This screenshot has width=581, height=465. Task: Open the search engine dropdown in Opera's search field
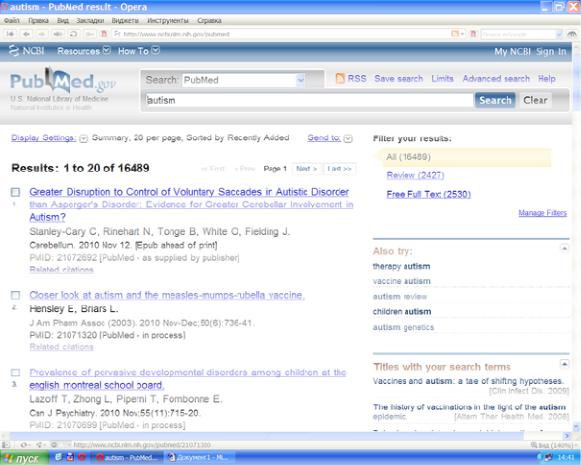click(558, 34)
